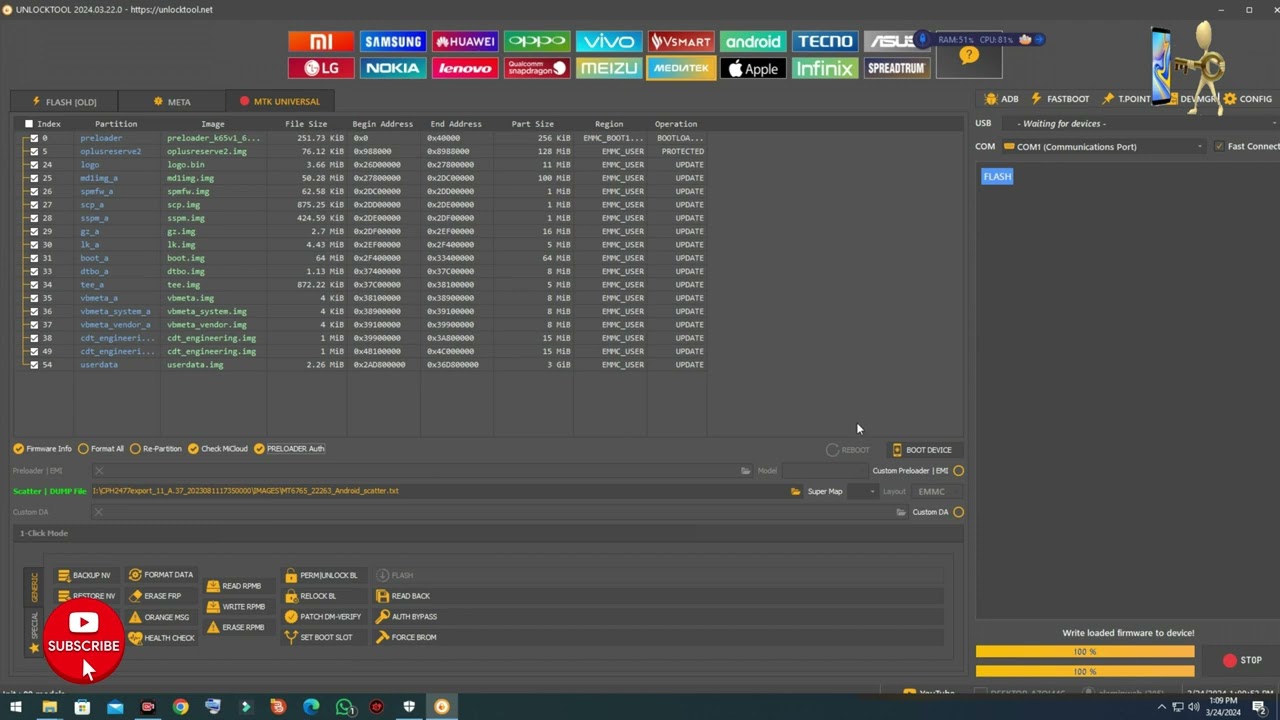The width and height of the screenshot is (1280, 720).
Task: Toggle the PRELOADER Auth option
Action: point(289,449)
